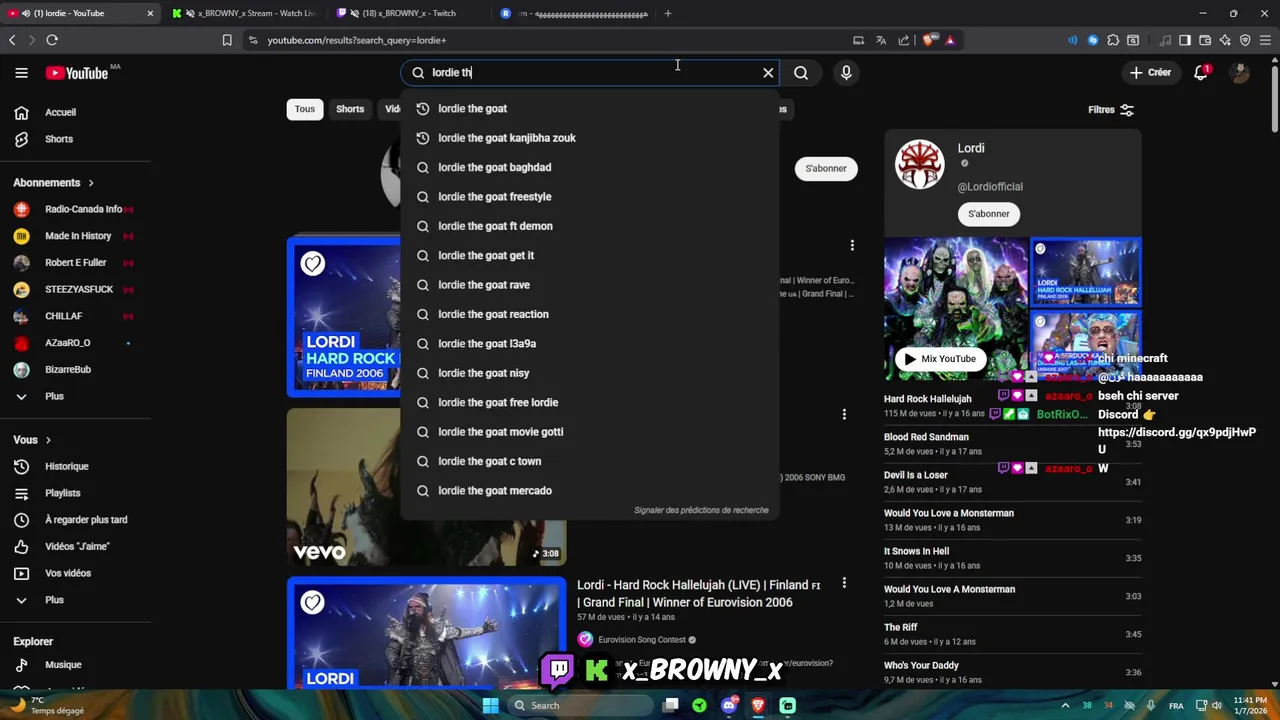
Task: Play 'It Snows In Hell' from the list
Action: pyautogui.click(x=916, y=551)
